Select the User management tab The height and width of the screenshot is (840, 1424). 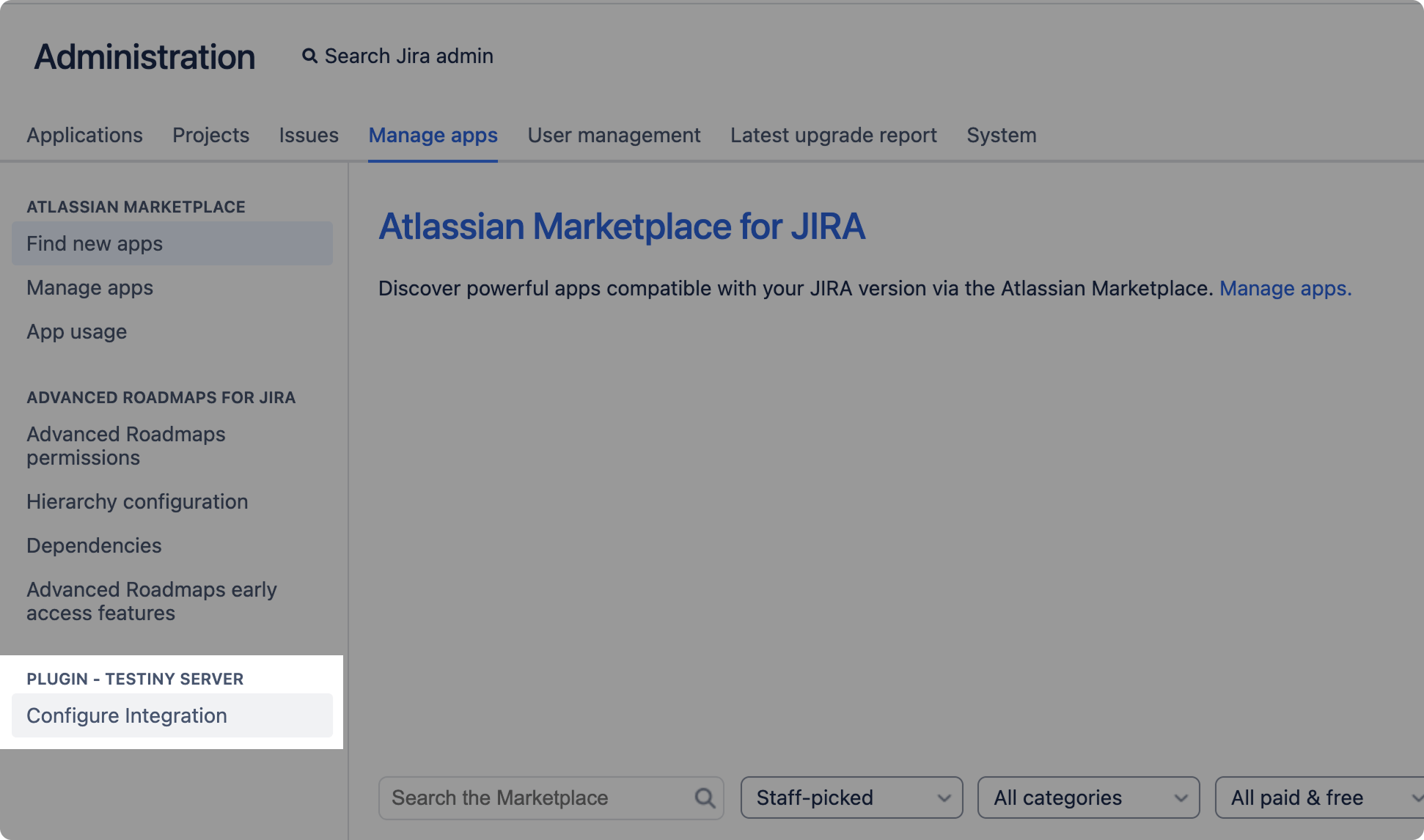click(x=614, y=136)
